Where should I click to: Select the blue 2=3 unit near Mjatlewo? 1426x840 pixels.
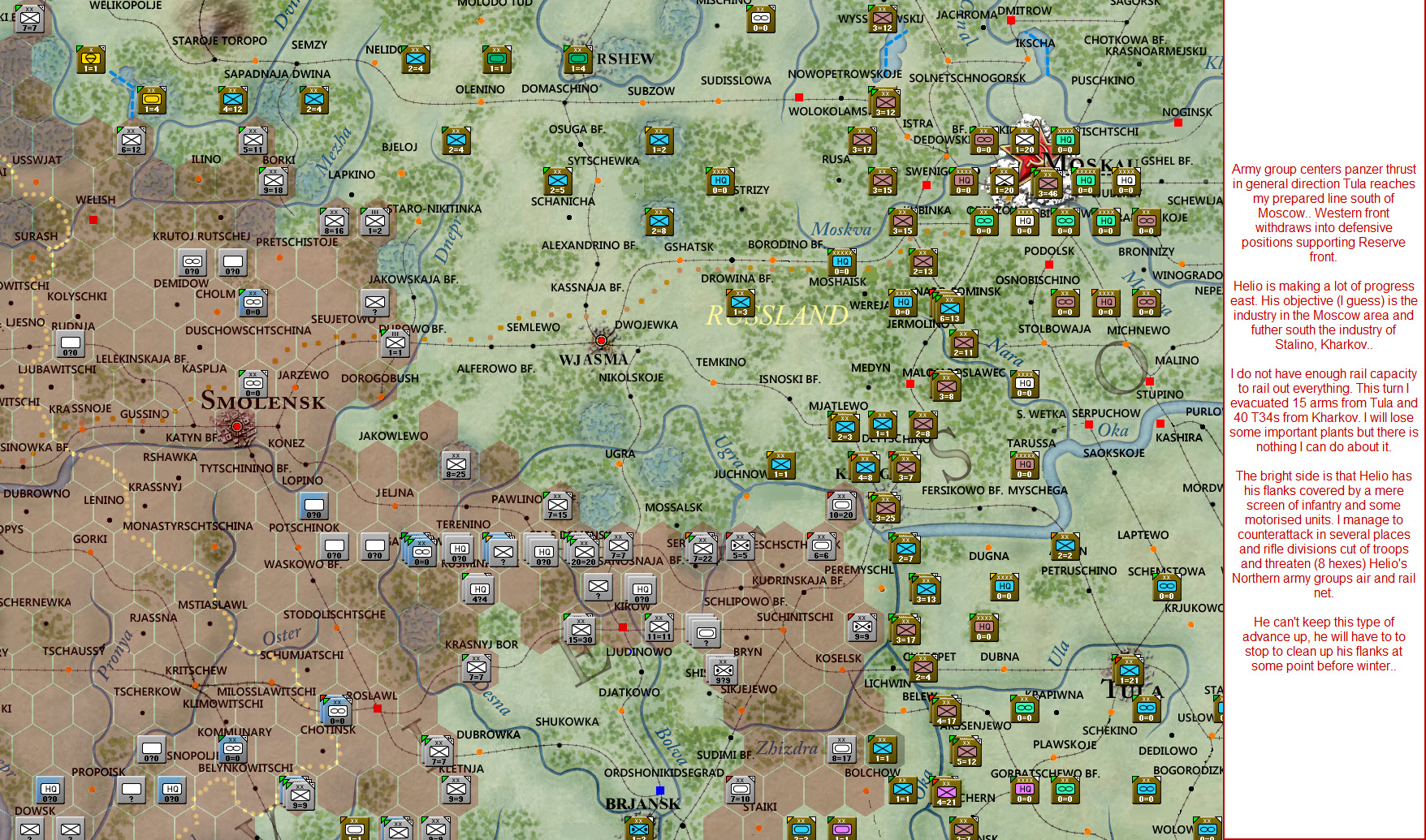pyautogui.click(x=845, y=428)
